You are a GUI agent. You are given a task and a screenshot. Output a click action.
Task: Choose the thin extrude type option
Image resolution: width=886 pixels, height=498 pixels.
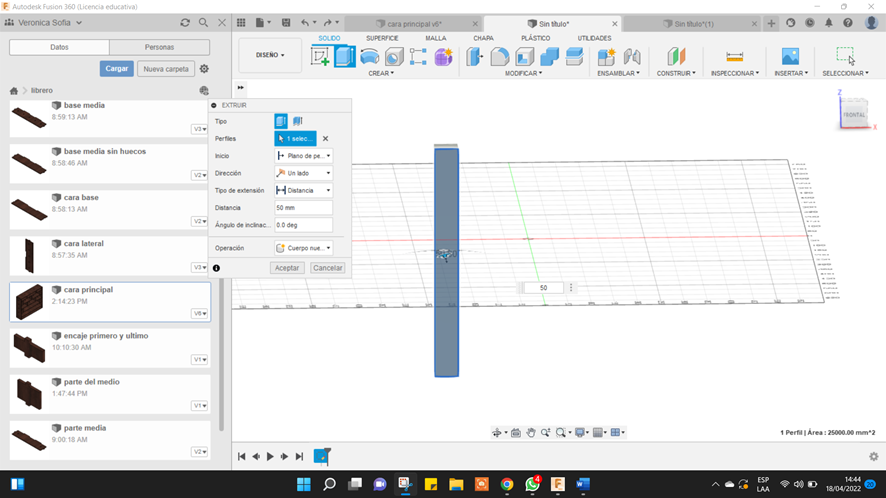click(298, 121)
